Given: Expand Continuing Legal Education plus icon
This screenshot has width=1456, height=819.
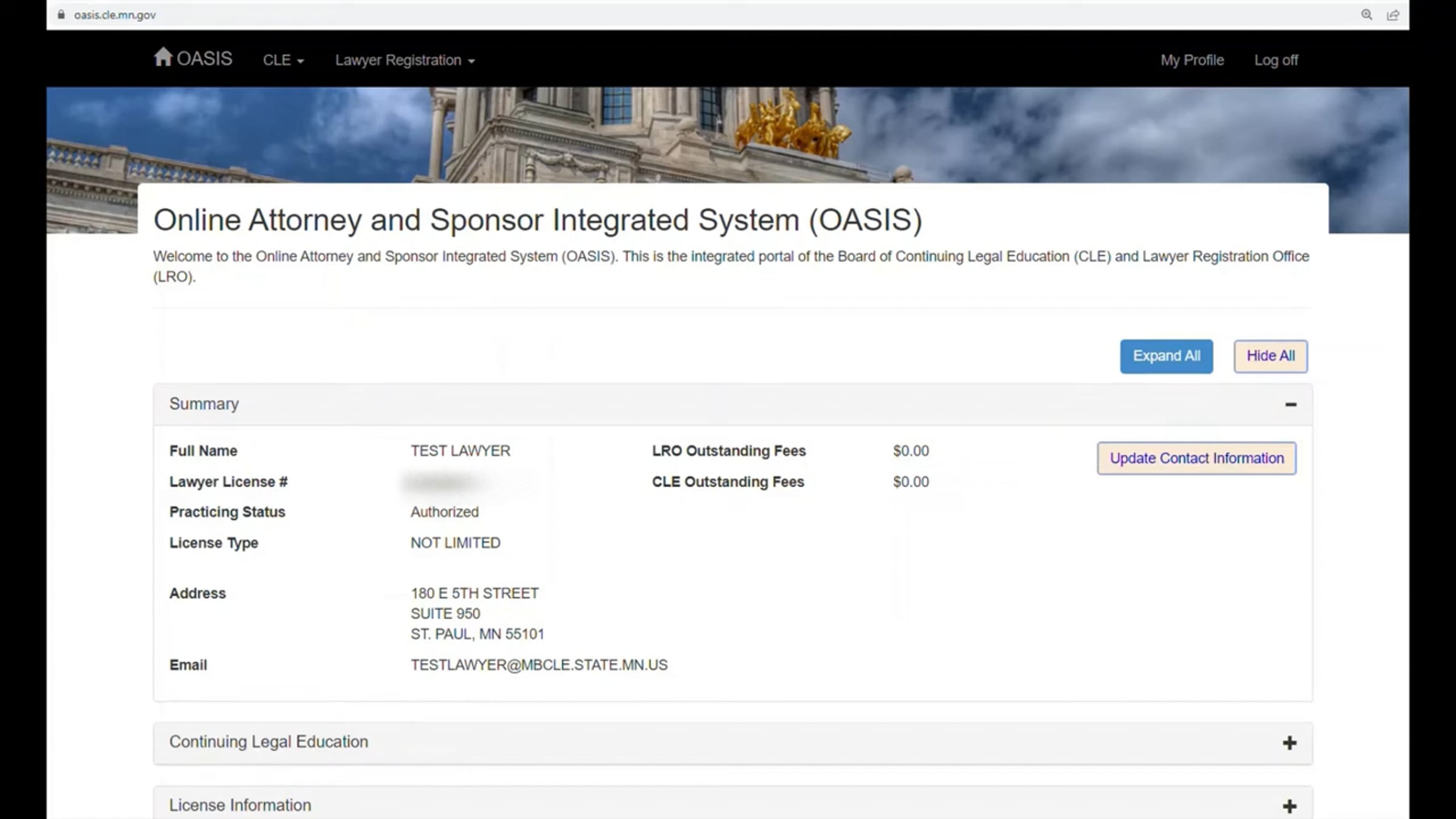Looking at the screenshot, I should [x=1290, y=743].
